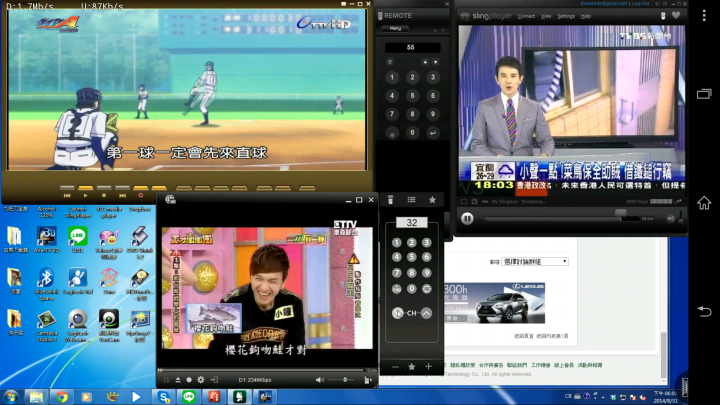
Task: Click previous track in anime player
Action: coord(67,196)
